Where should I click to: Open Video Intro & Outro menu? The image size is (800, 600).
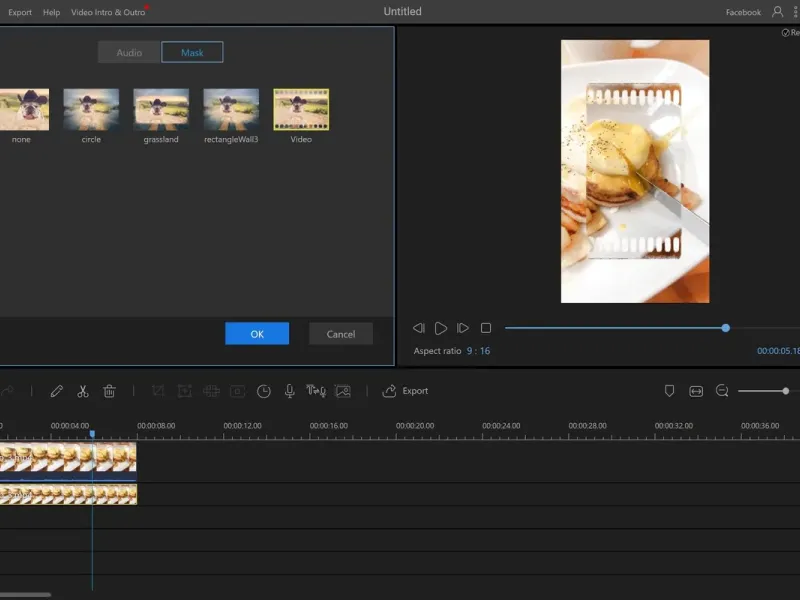(x=108, y=12)
